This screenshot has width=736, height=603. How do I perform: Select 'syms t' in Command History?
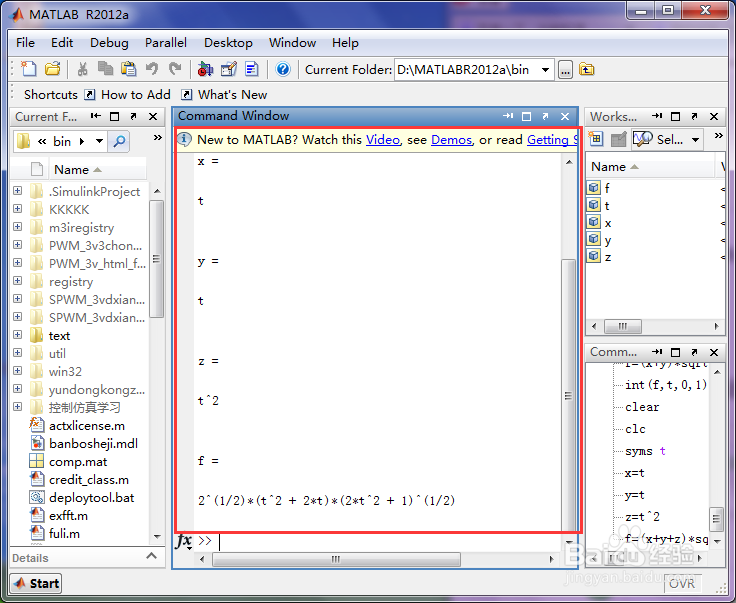click(x=645, y=451)
